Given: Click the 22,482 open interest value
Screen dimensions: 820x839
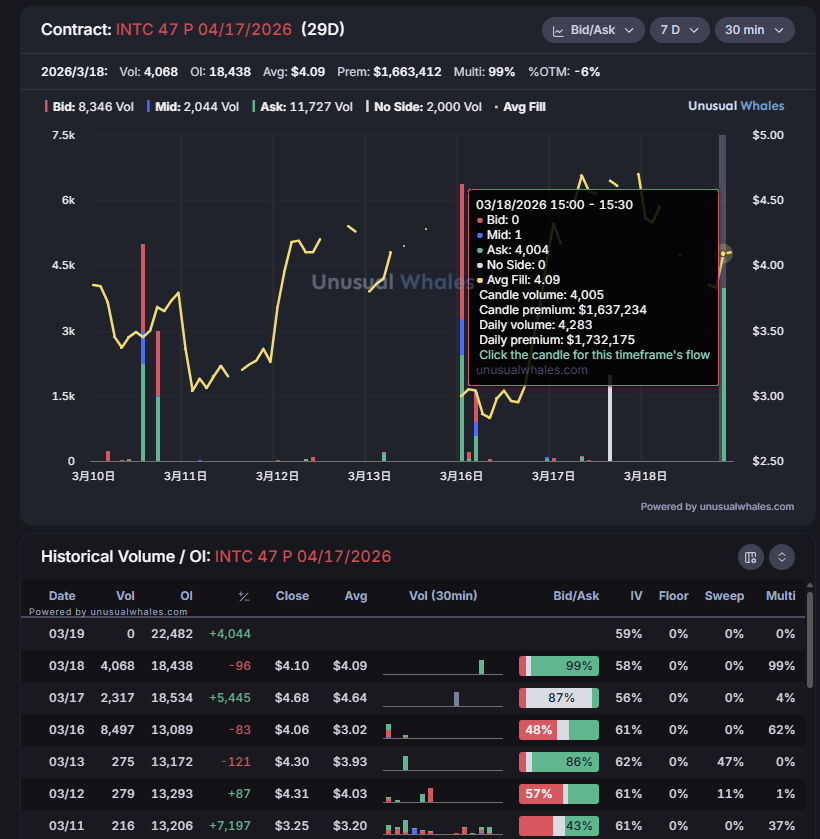Looking at the screenshot, I should [172, 634].
